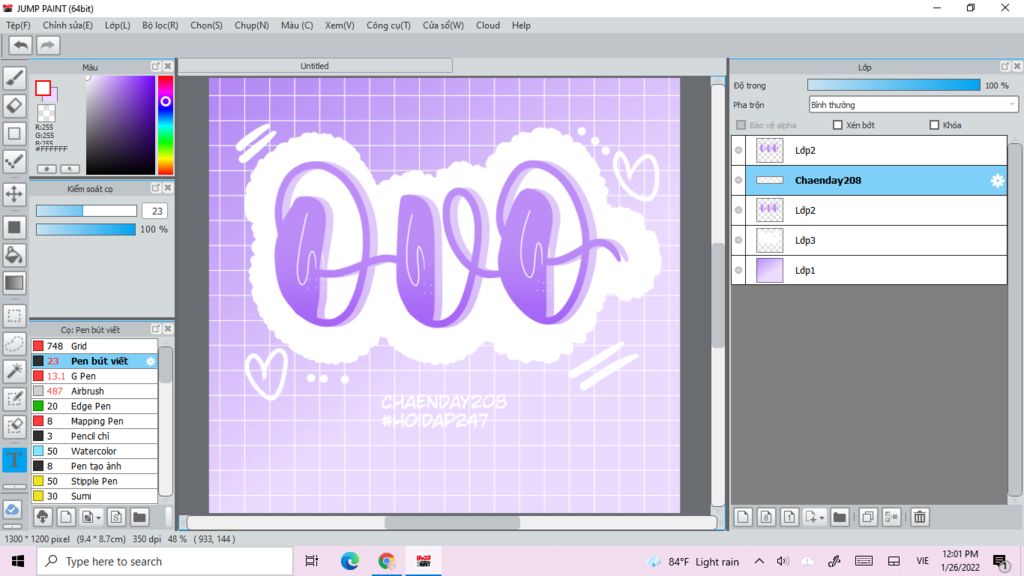Select the G Pen brush
This screenshot has width=1024, height=576.
pos(95,376)
